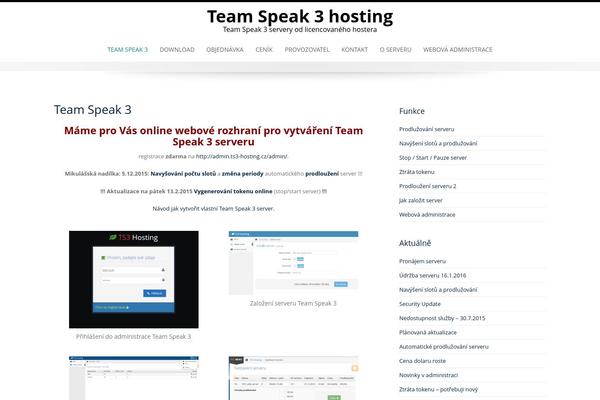600x400 pixels.
Task: Open Nedostupnost služby – 30.7.2015 link
Action: (x=442, y=318)
